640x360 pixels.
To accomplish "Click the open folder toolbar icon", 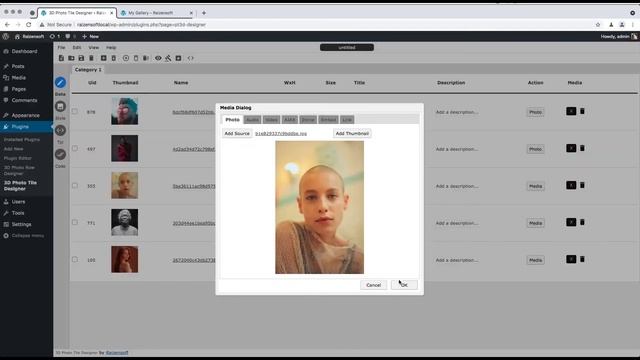I will pos(71,58).
